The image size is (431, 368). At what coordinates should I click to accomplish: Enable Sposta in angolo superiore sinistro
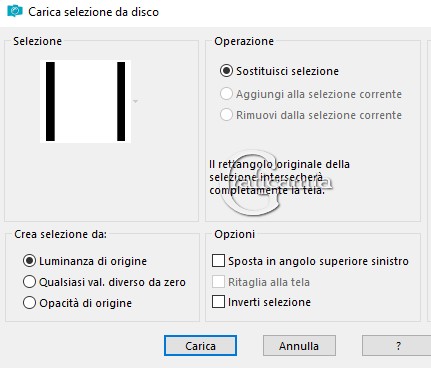(x=218, y=261)
